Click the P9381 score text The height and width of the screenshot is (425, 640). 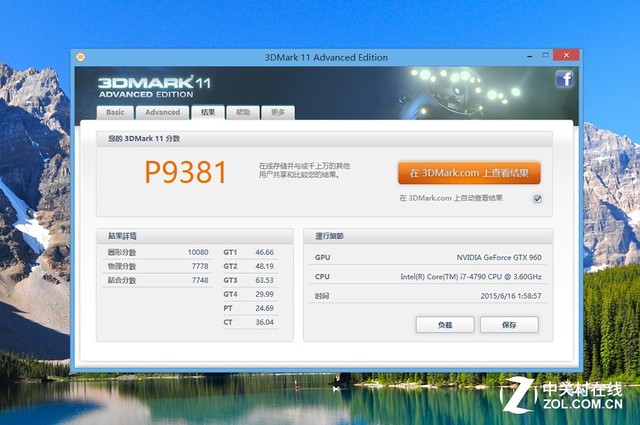(x=186, y=172)
